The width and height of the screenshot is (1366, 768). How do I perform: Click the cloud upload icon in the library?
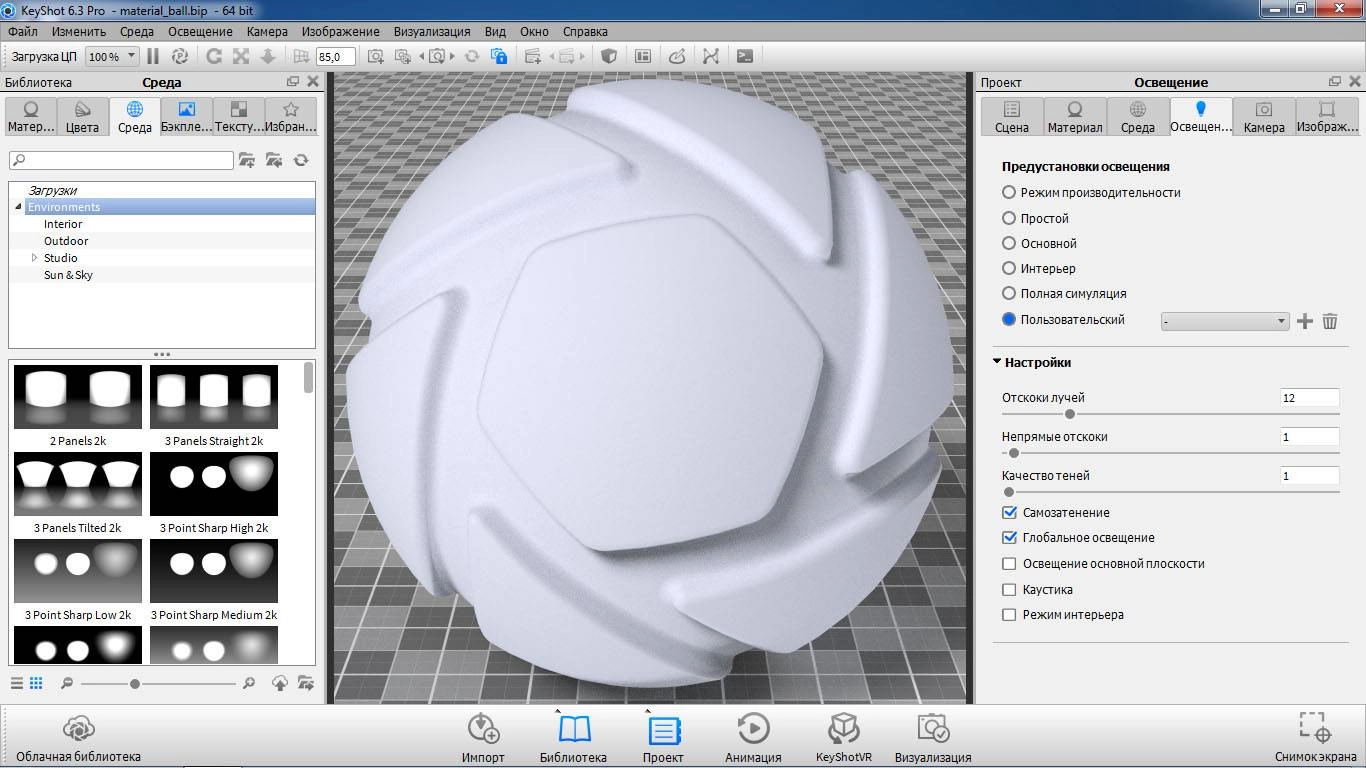[x=280, y=683]
